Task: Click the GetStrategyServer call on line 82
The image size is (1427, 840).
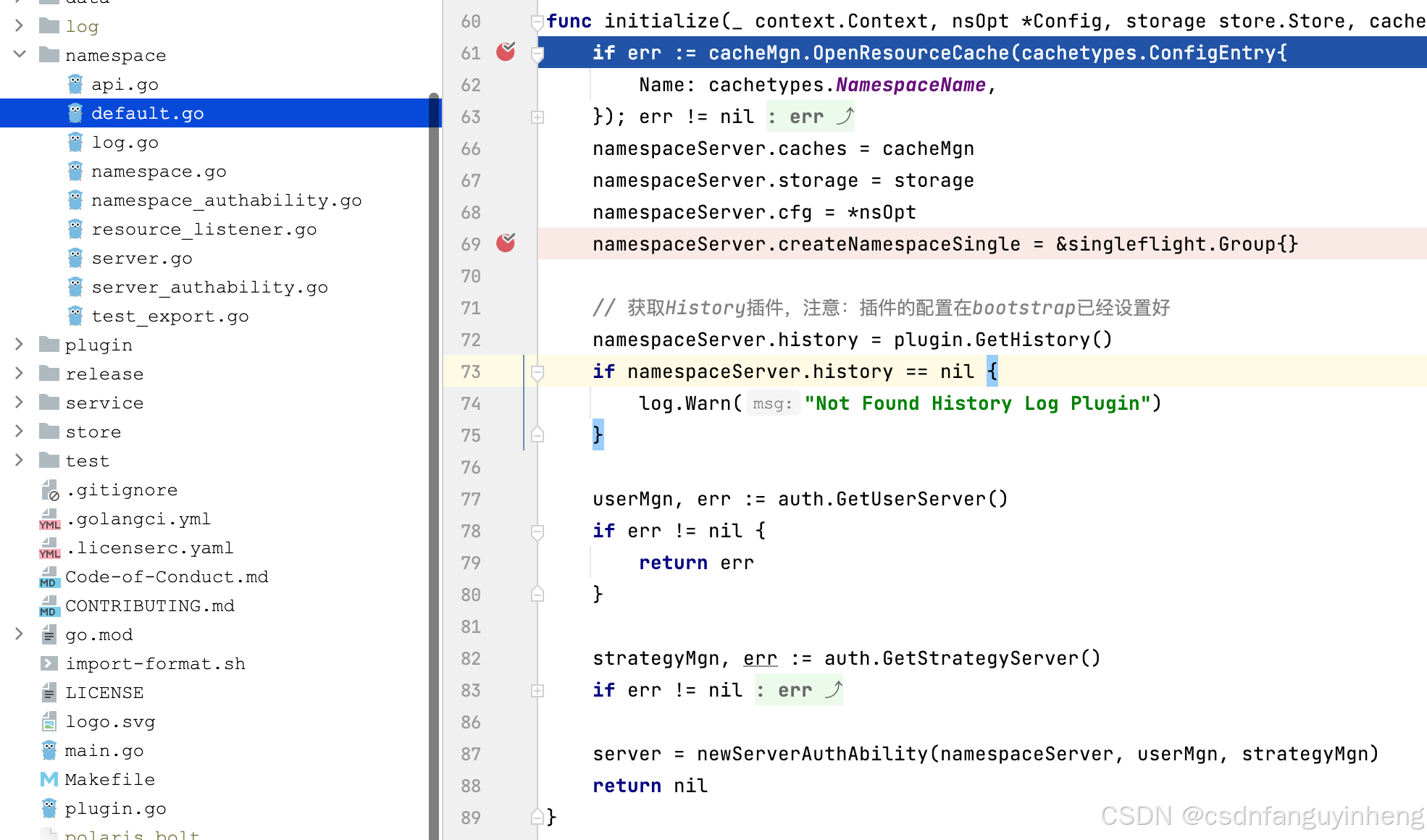Action: [x=981, y=658]
